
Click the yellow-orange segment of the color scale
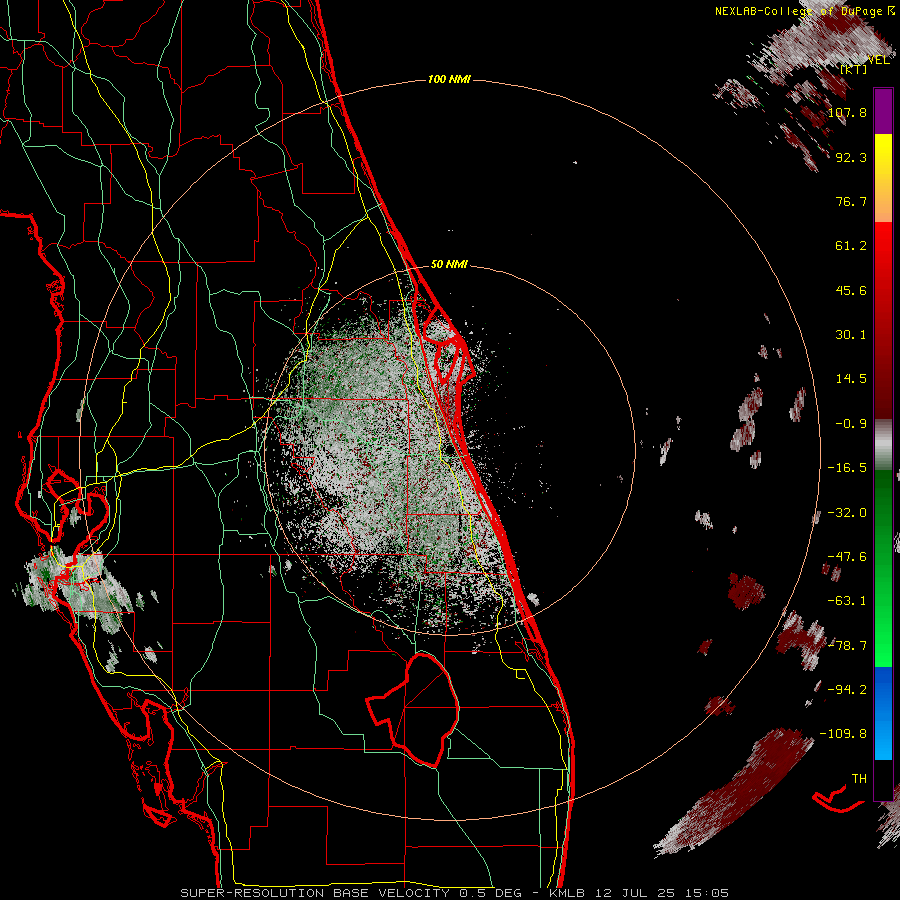(x=883, y=178)
